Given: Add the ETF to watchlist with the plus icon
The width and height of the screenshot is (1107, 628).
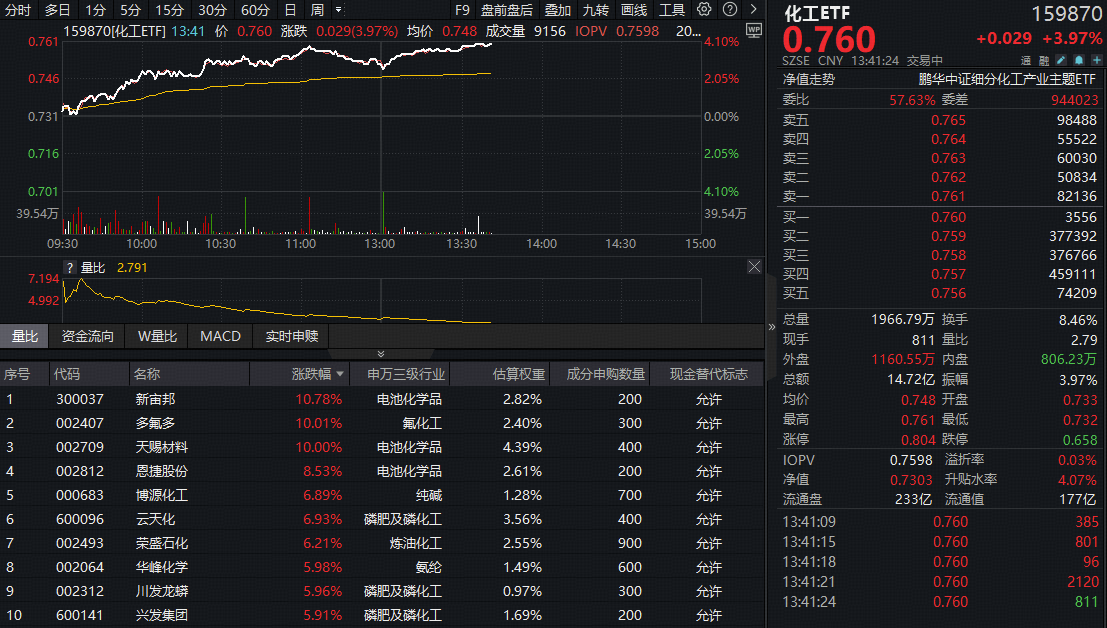Looking at the screenshot, I should [1096, 60].
